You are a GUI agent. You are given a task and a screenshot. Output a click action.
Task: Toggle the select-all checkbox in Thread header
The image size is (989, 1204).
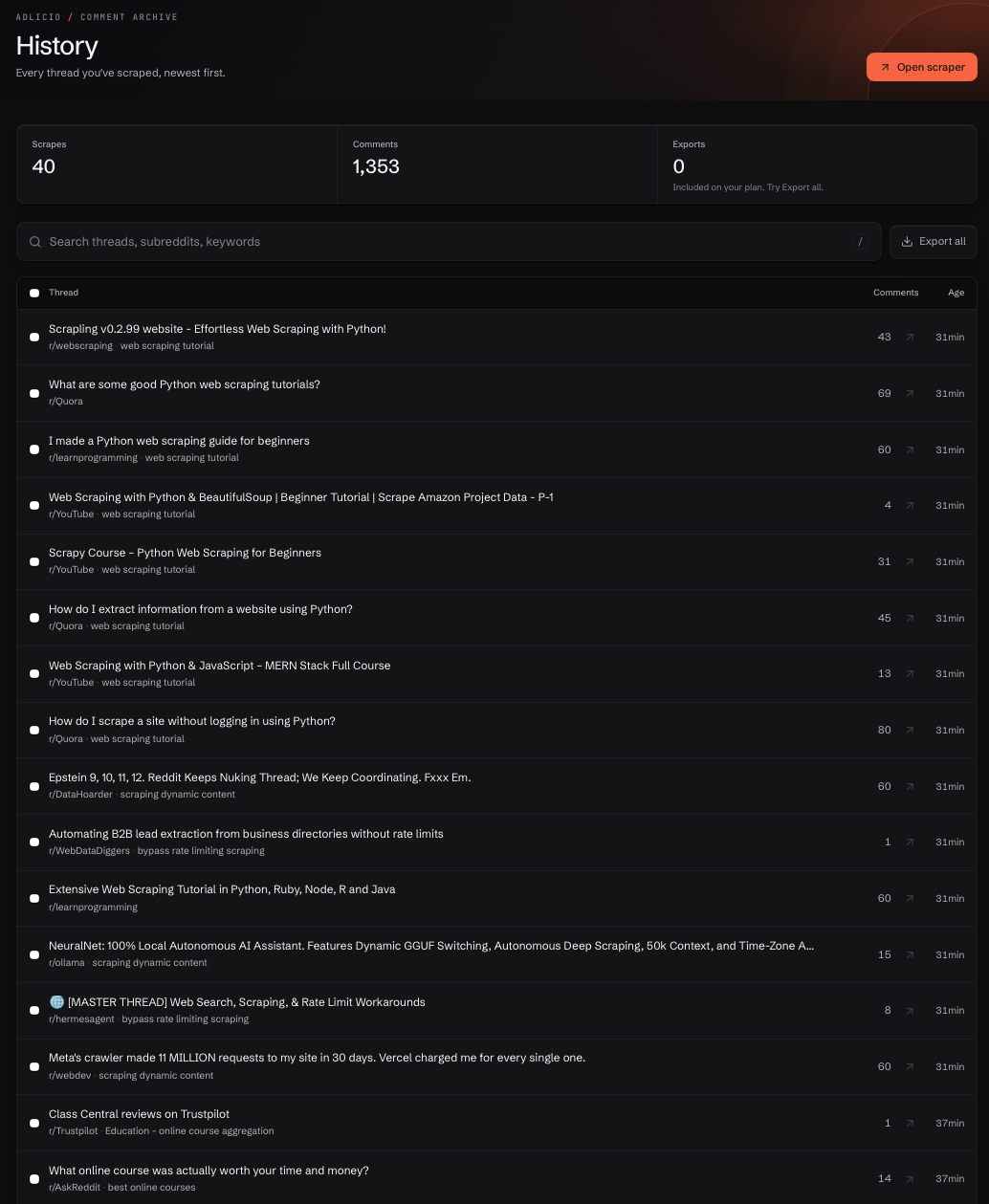(34, 293)
